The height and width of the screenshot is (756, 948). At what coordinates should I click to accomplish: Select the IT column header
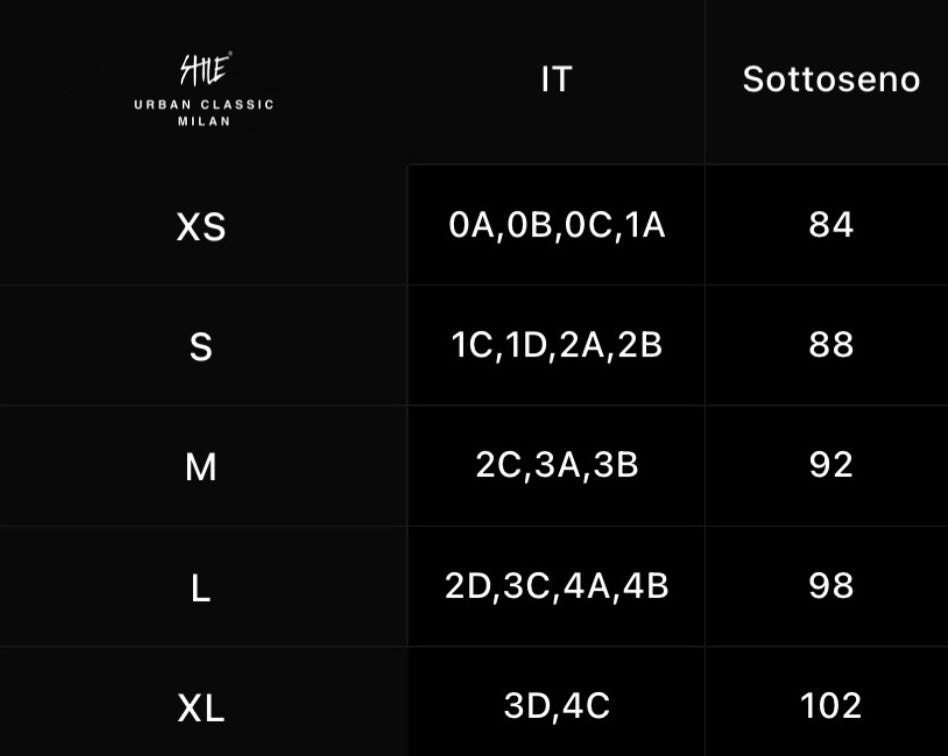[x=556, y=79]
